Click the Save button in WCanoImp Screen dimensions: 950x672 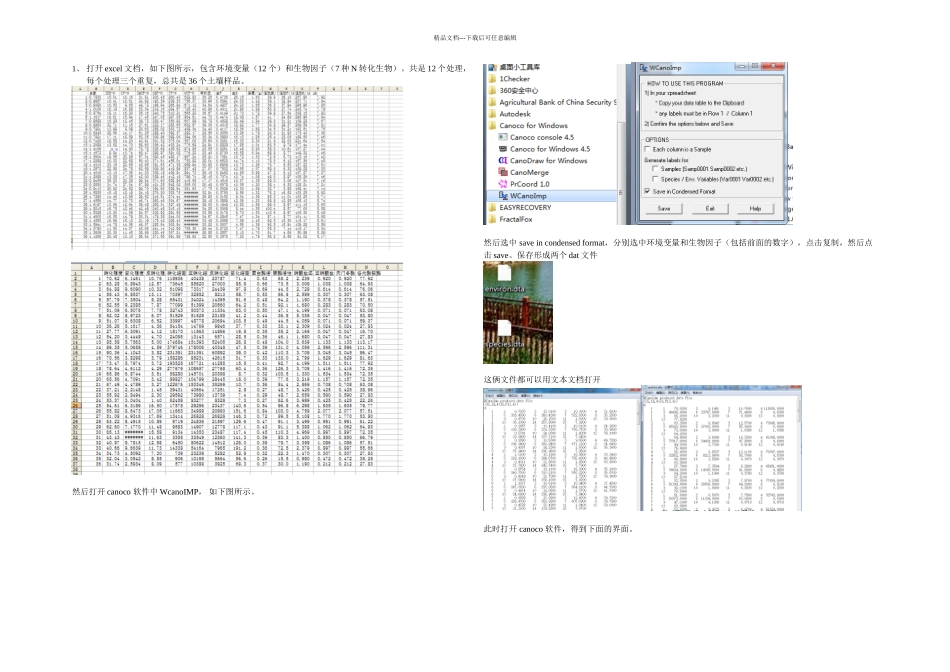coord(664,208)
